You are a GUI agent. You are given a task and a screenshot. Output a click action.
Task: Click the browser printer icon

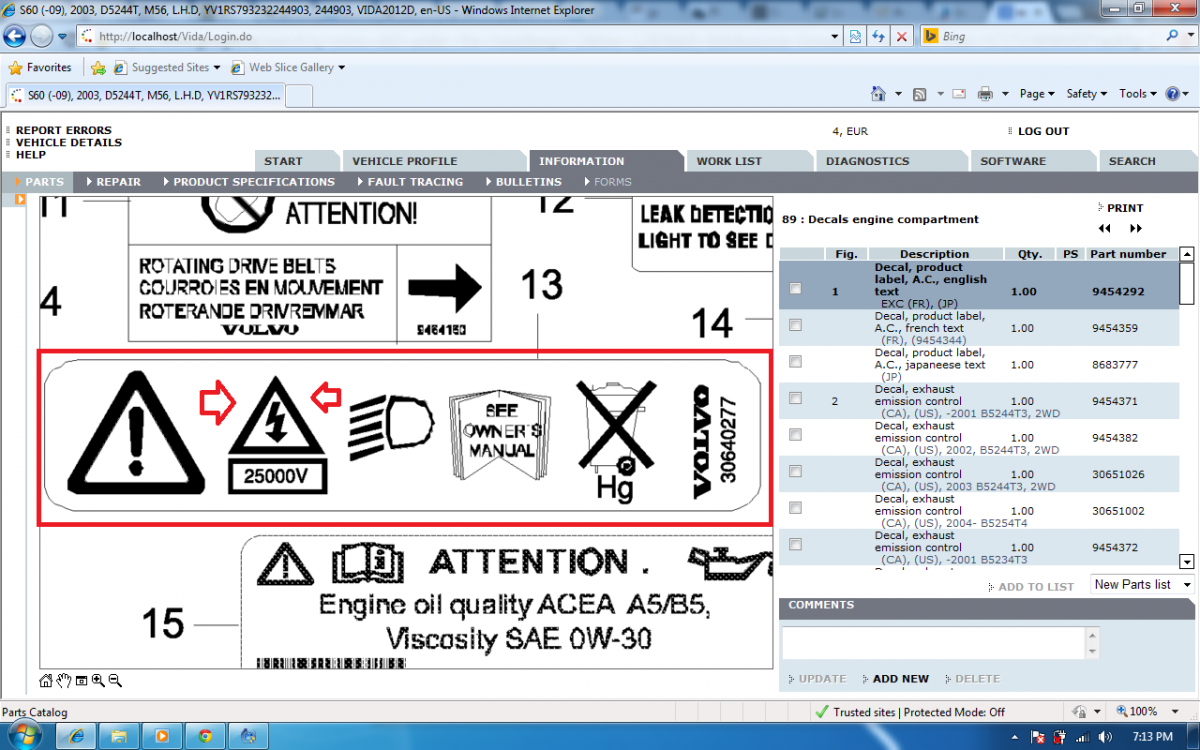coord(985,94)
